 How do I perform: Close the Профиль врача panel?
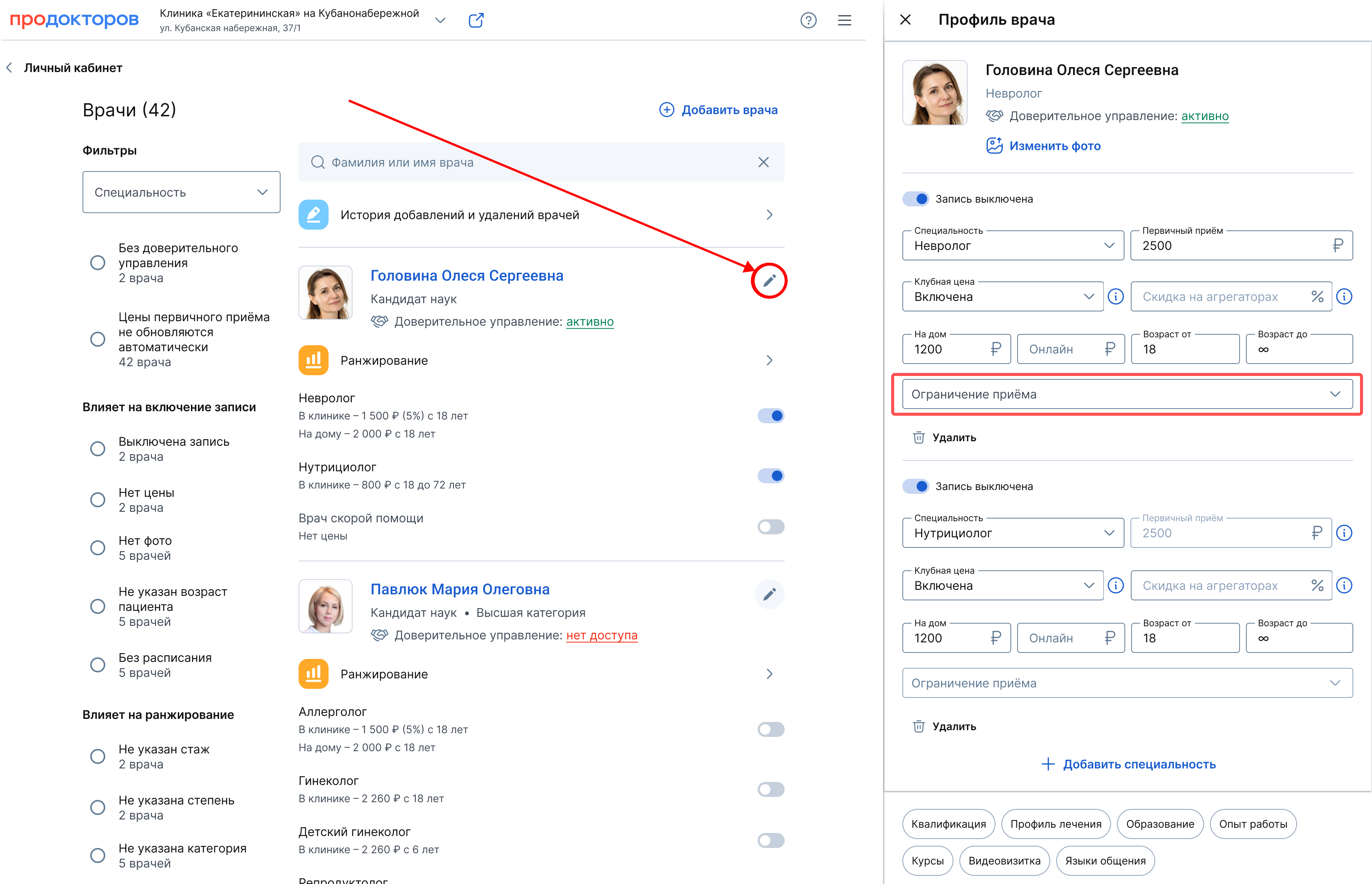coord(905,20)
